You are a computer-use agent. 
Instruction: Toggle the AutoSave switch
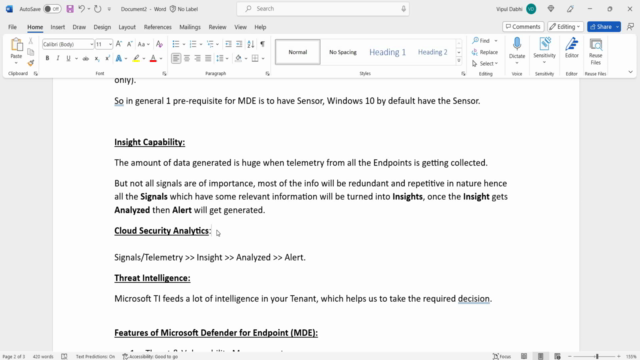pyautogui.click(x=52, y=9)
